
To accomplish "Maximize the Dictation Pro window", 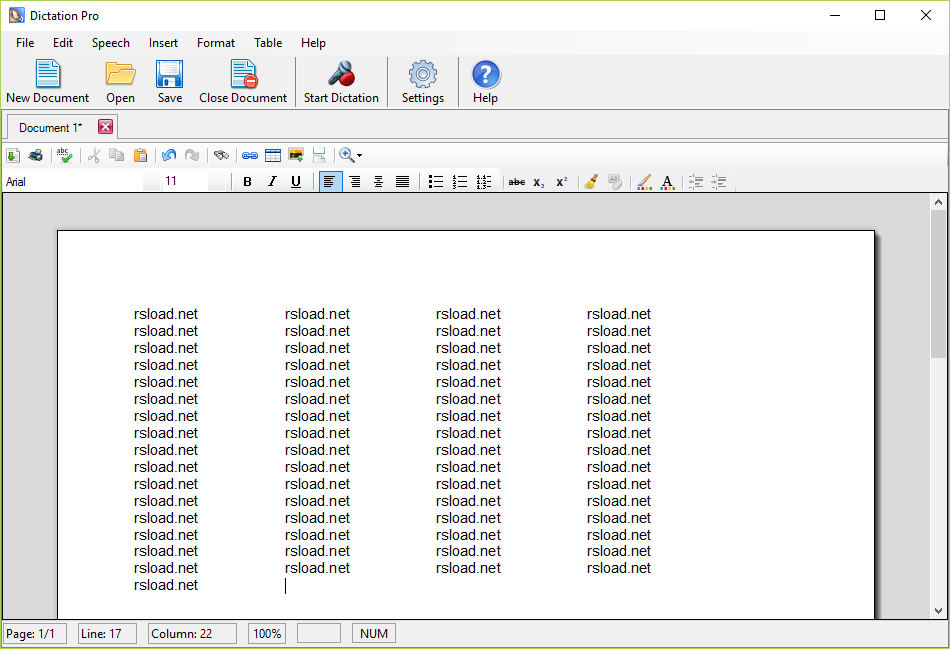I will pyautogui.click(x=880, y=15).
